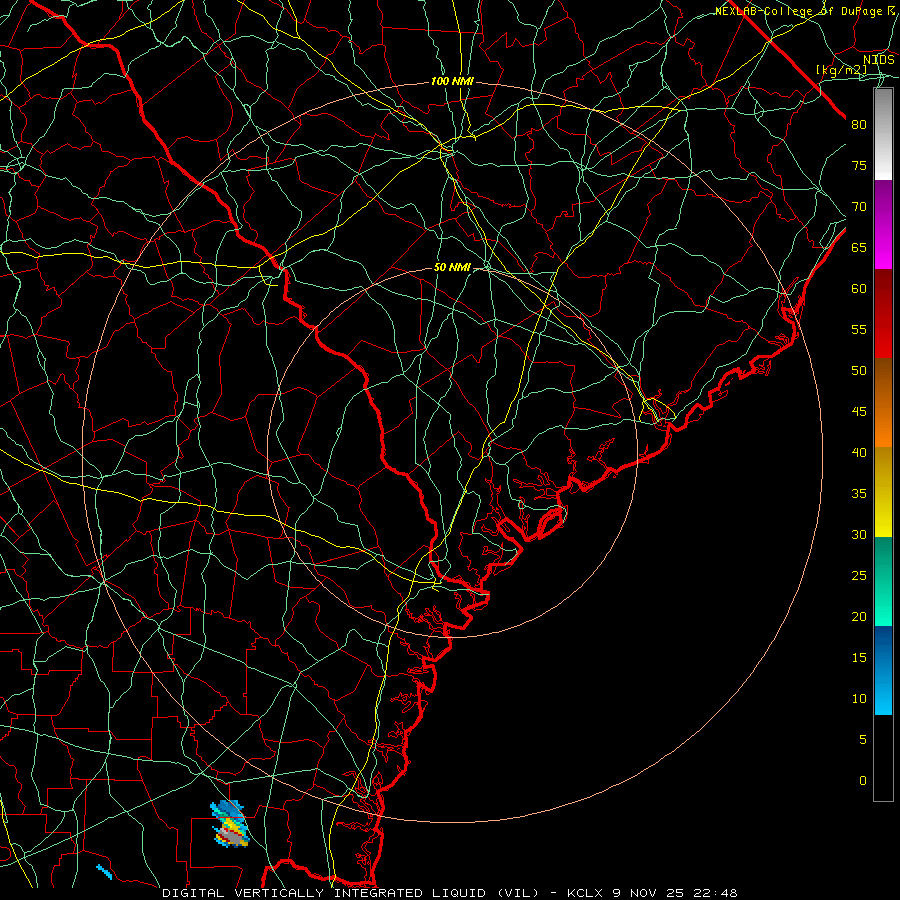Image resolution: width=900 pixels, height=900 pixels.
Task: Select the red segment of the color scale
Action: [x=883, y=314]
